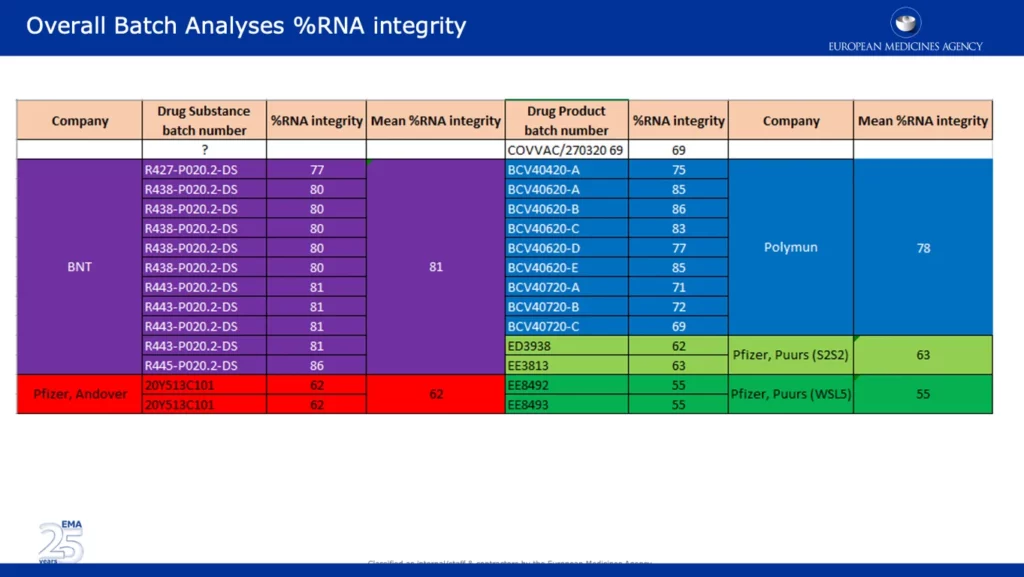Click batch number R445-P020.2-DS

click(x=191, y=365)
